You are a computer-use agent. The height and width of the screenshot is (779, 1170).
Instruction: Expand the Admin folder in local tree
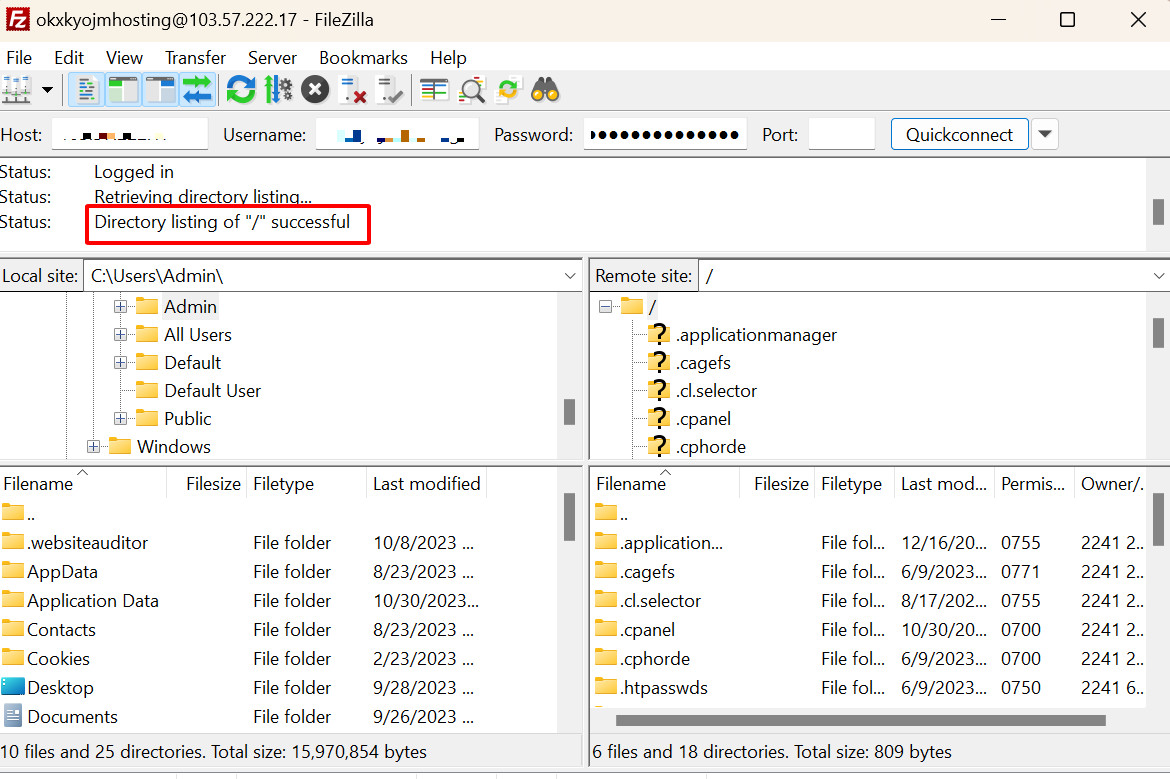click(120, 307)
